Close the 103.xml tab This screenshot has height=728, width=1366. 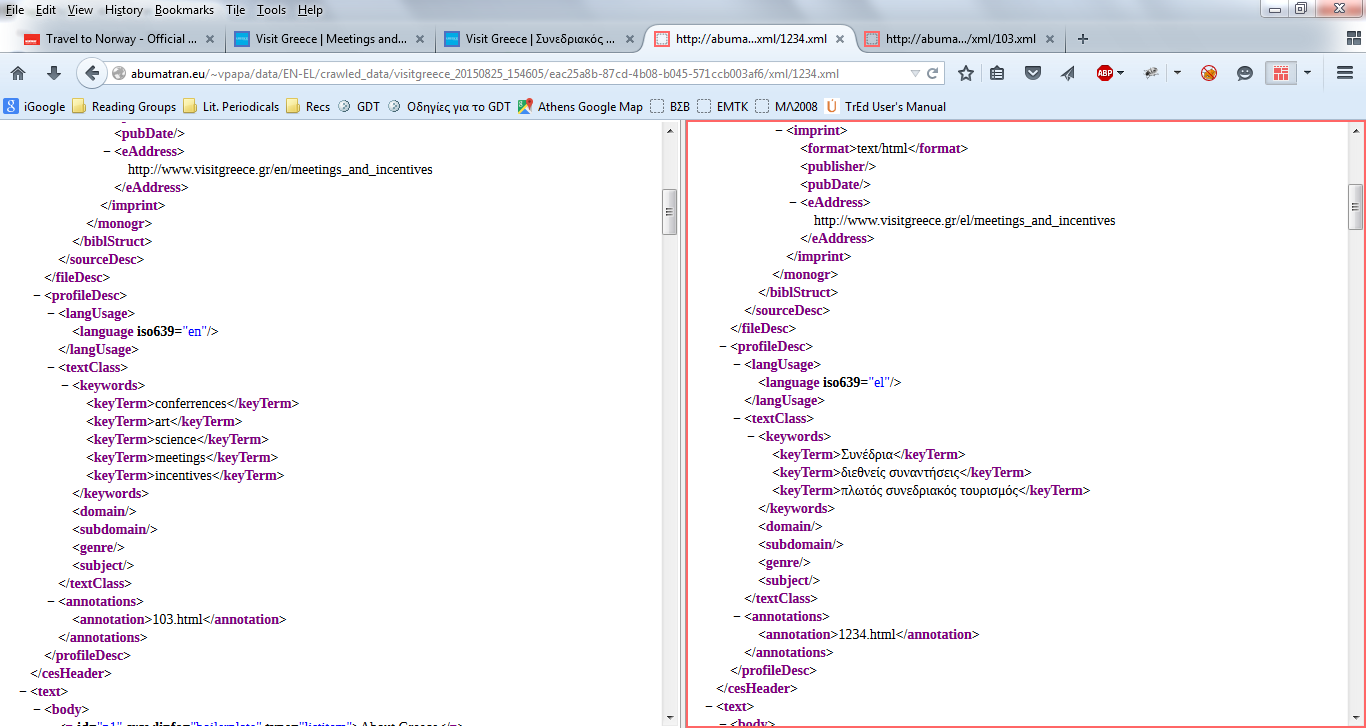tap(1050, 39)
